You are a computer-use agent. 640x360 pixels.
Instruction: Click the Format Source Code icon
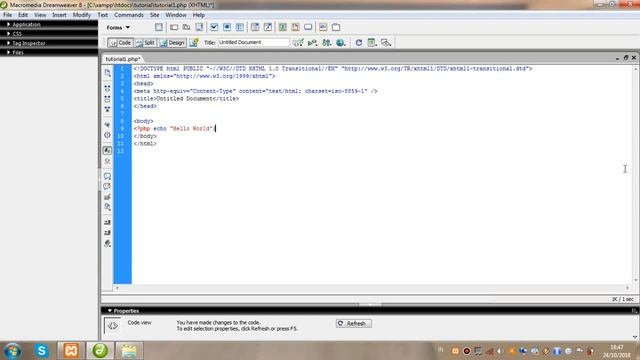pyautogui.click(x=107, y=243)
